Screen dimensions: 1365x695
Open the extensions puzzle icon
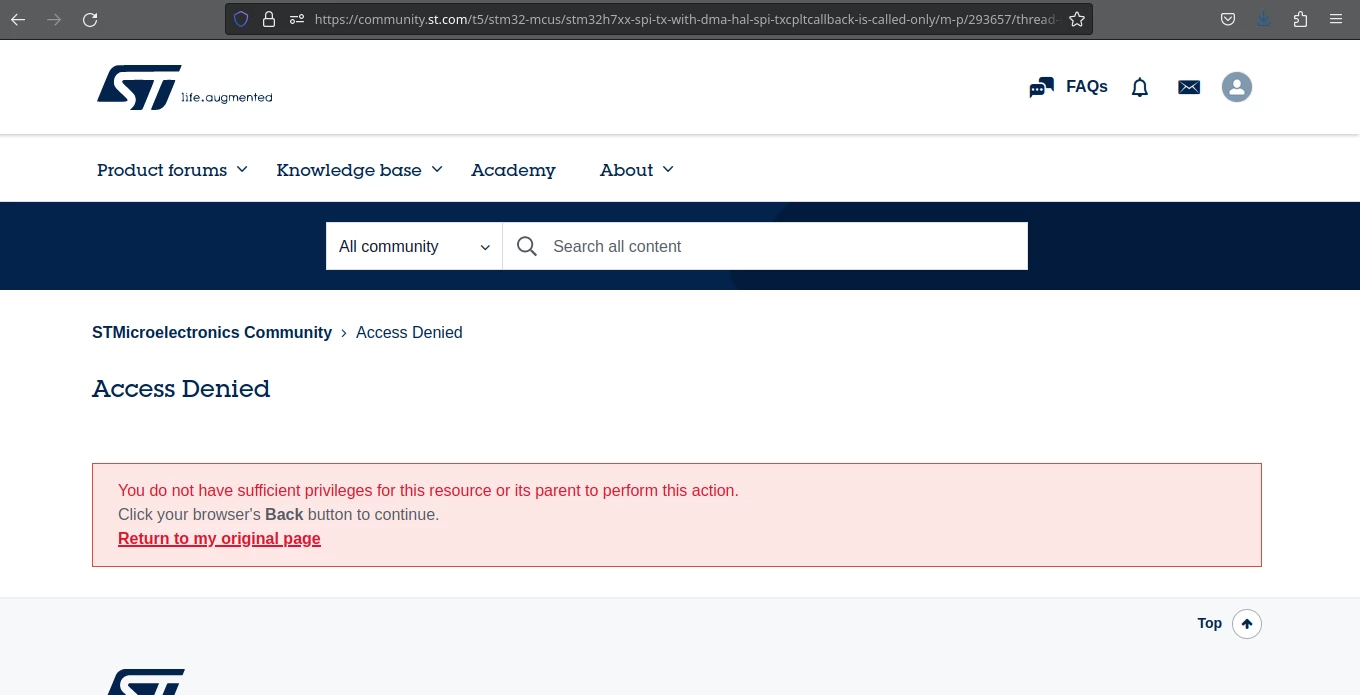point(1300,19)
